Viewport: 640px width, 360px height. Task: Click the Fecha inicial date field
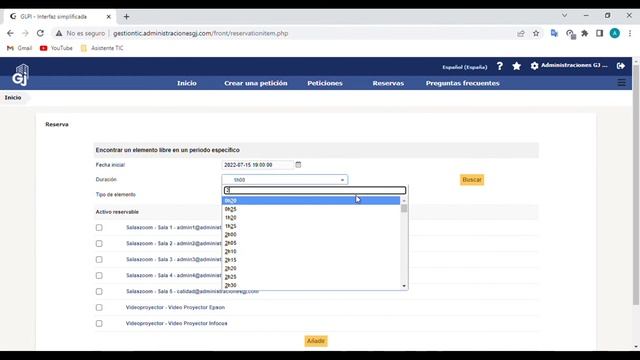point(258,165)
